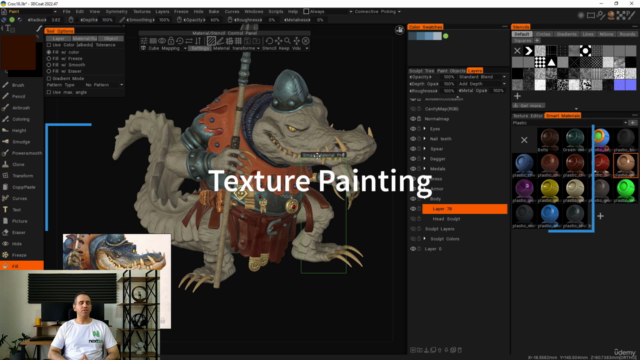The image size is (640, 360).
Task: Open the Plastic smart materials folder dropdown
Action: point(570,122)
